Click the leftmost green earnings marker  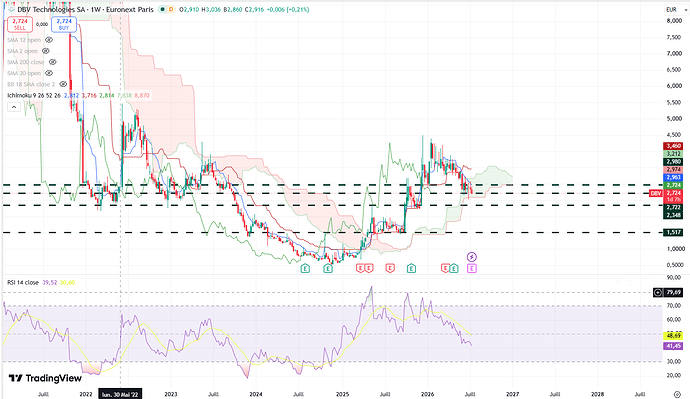point(305,268)
